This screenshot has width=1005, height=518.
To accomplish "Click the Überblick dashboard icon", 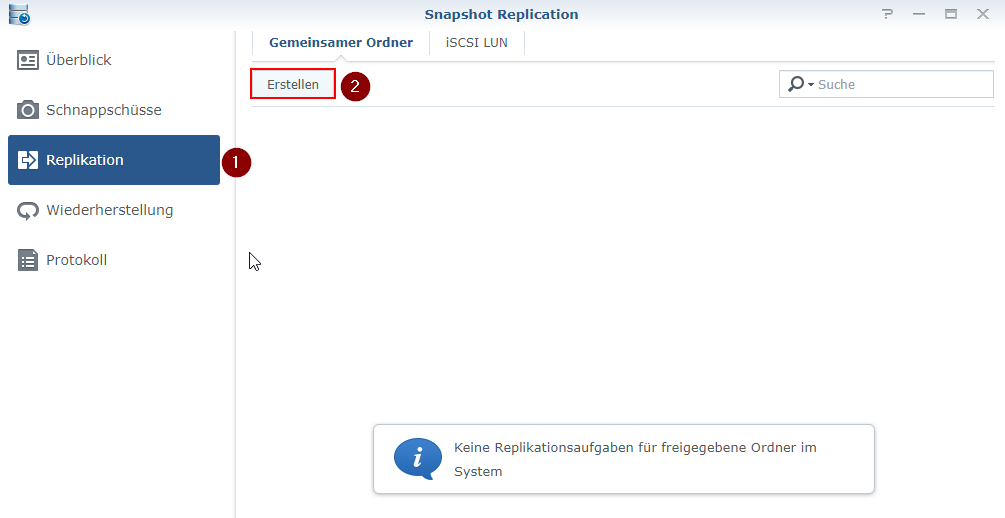I will 28,60.
